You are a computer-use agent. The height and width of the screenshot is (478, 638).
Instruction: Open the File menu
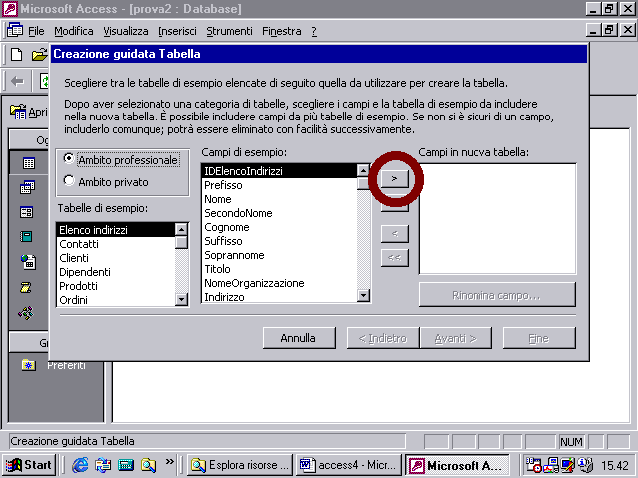(x=36, y=31)
